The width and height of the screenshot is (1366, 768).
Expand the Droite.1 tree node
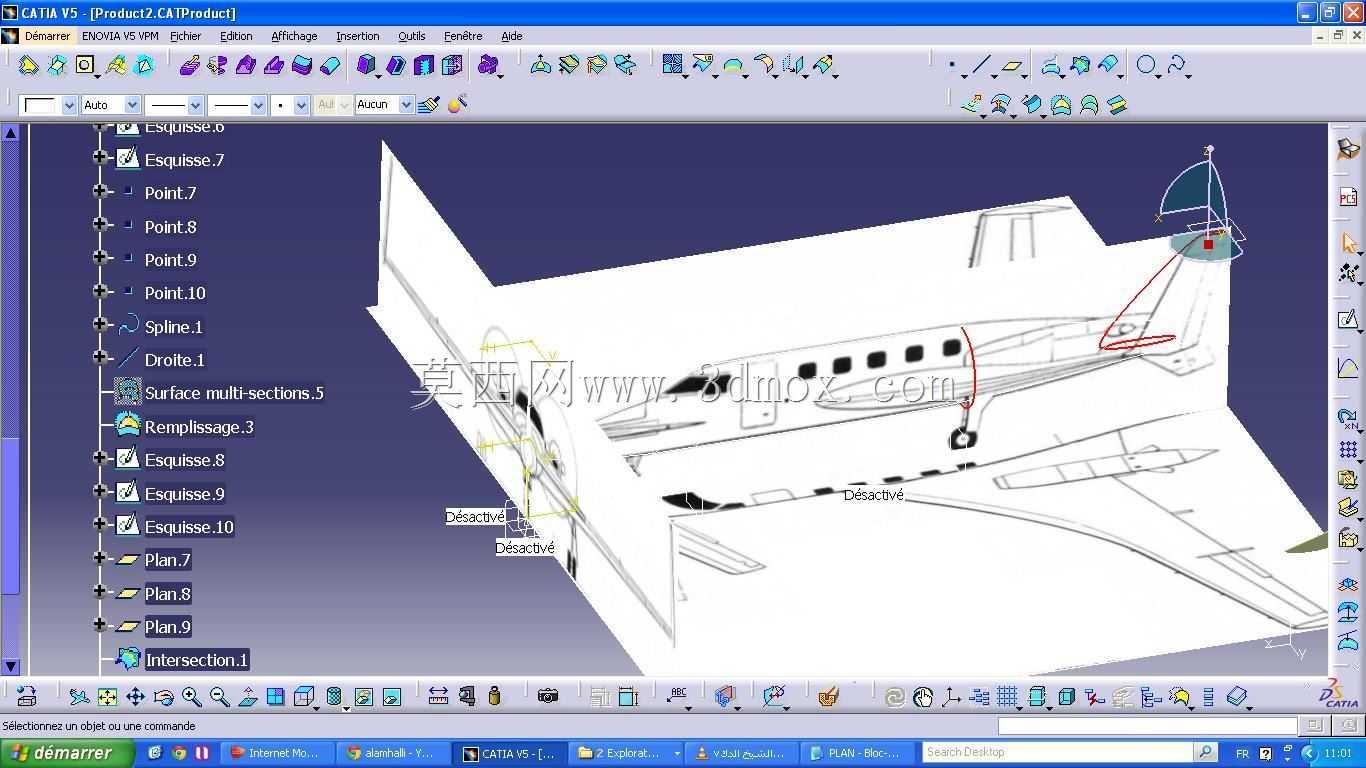[100, 357]
